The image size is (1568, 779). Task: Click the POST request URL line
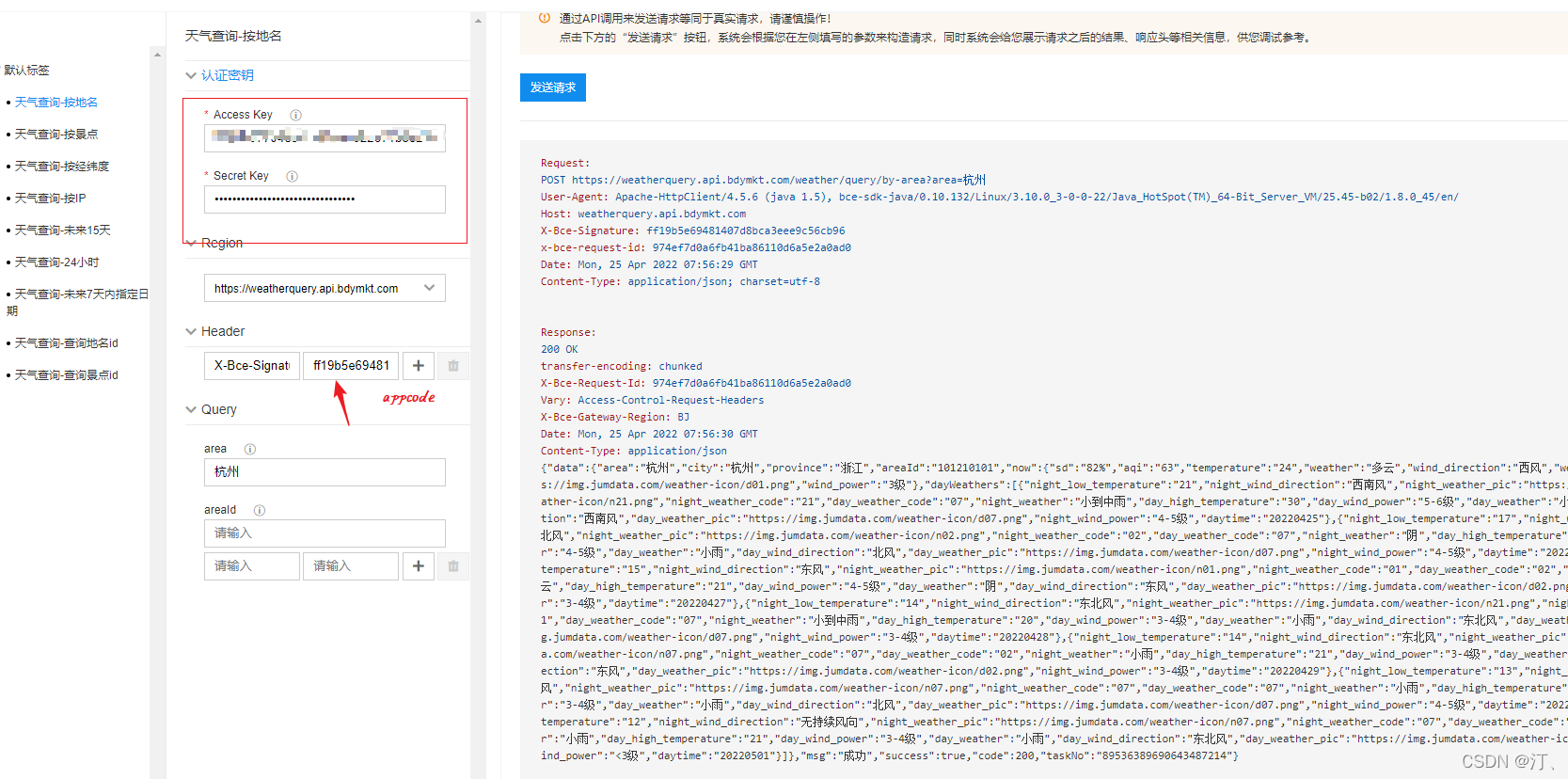tap(763, 180)
